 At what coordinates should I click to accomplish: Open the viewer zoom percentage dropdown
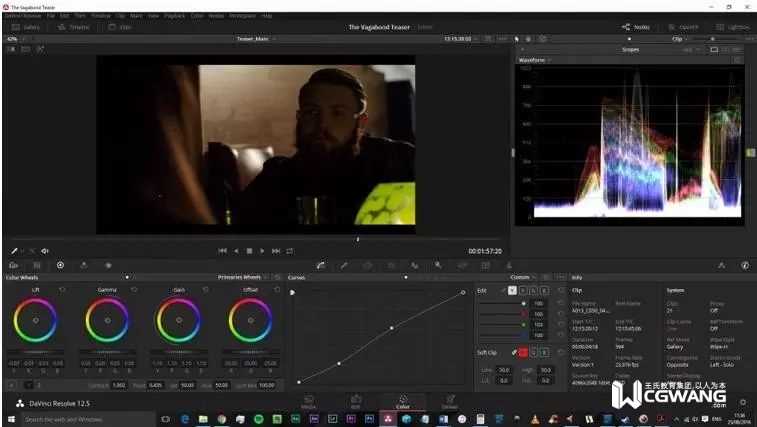pyautogui.click(x=14, y=39)
